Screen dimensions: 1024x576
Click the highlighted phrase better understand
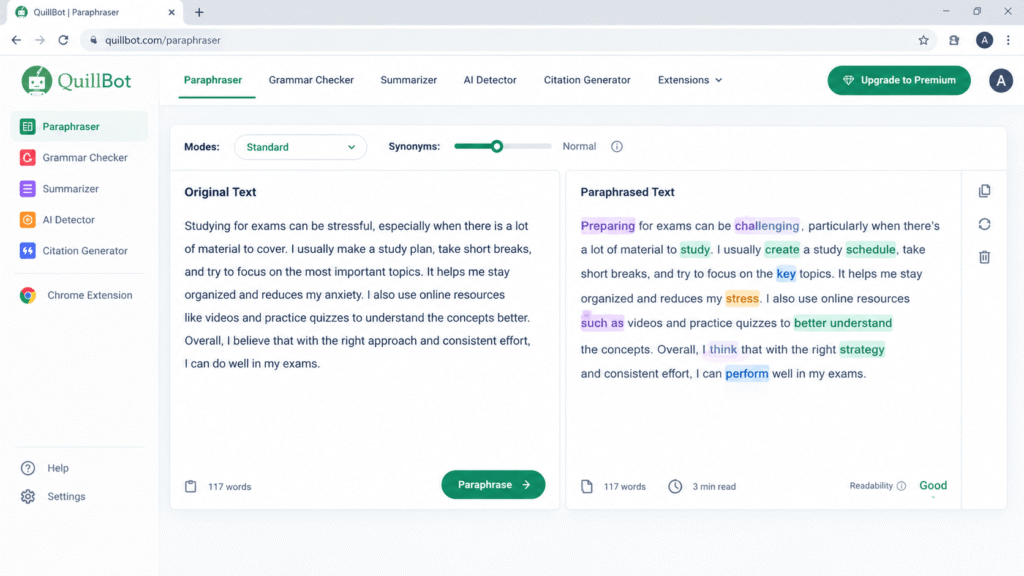pyautogui.click(x=842, y=323)
